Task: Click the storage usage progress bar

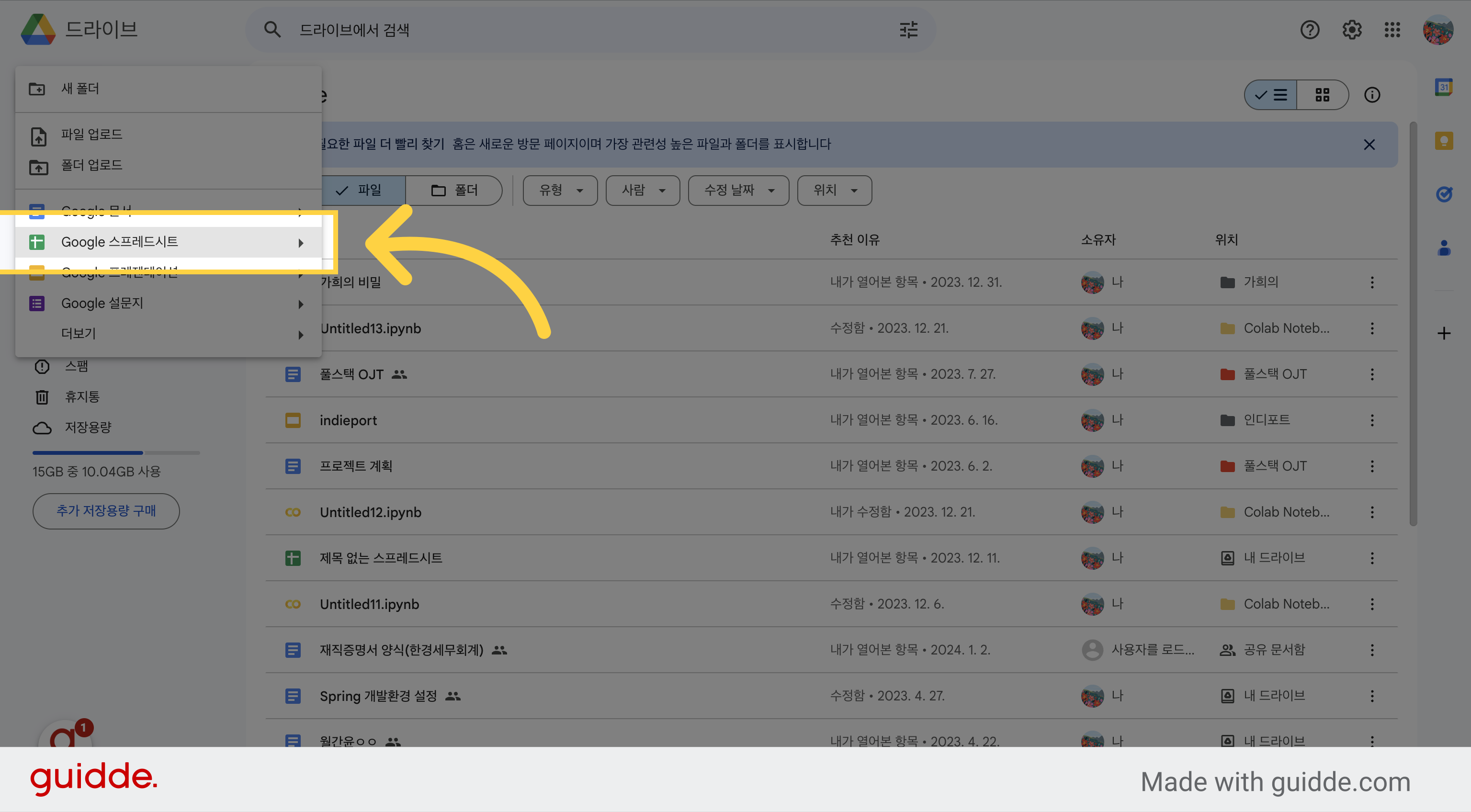Action: coord(116,453)
